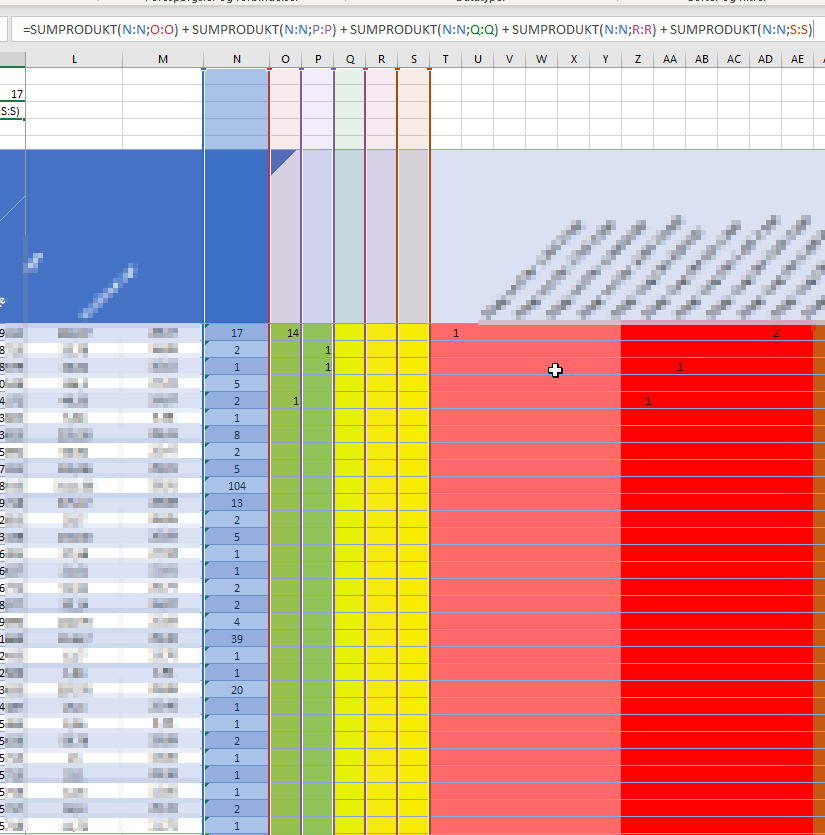Click the P:P reference in the formula bar
Viewport: 825px width, 835px height.
pos(323,30)
